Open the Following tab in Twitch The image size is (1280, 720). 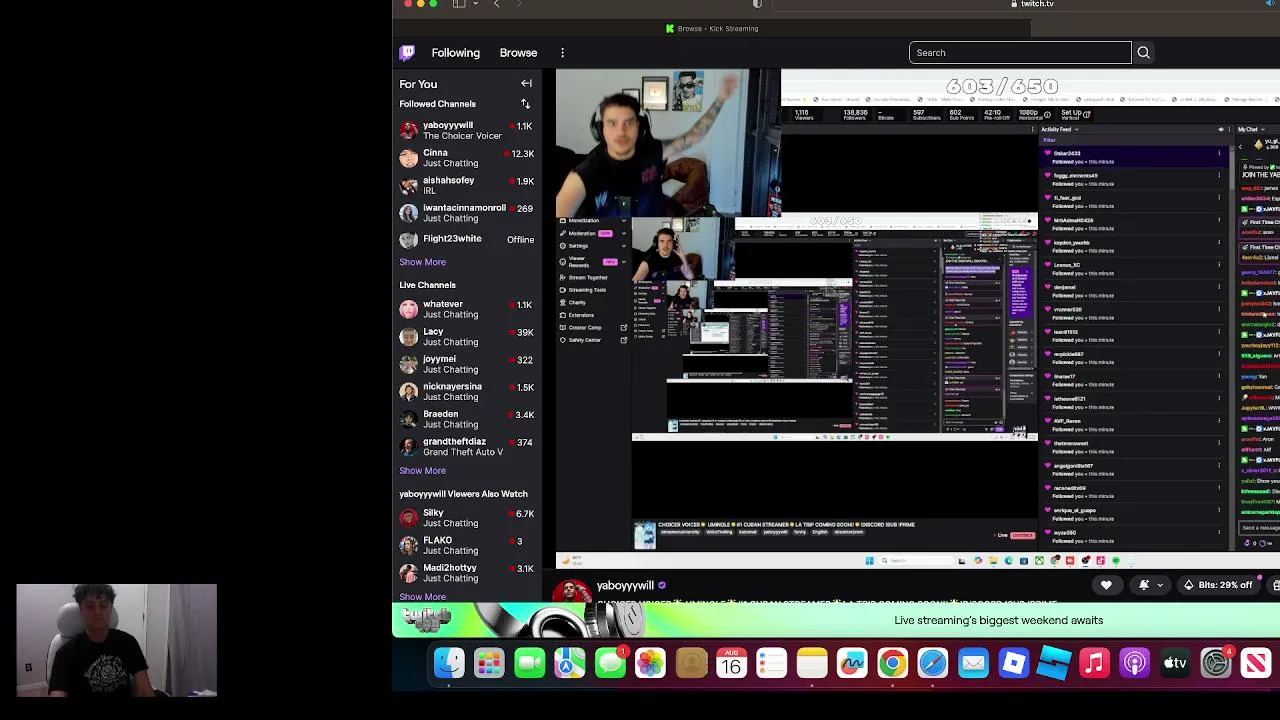point(456,53)
